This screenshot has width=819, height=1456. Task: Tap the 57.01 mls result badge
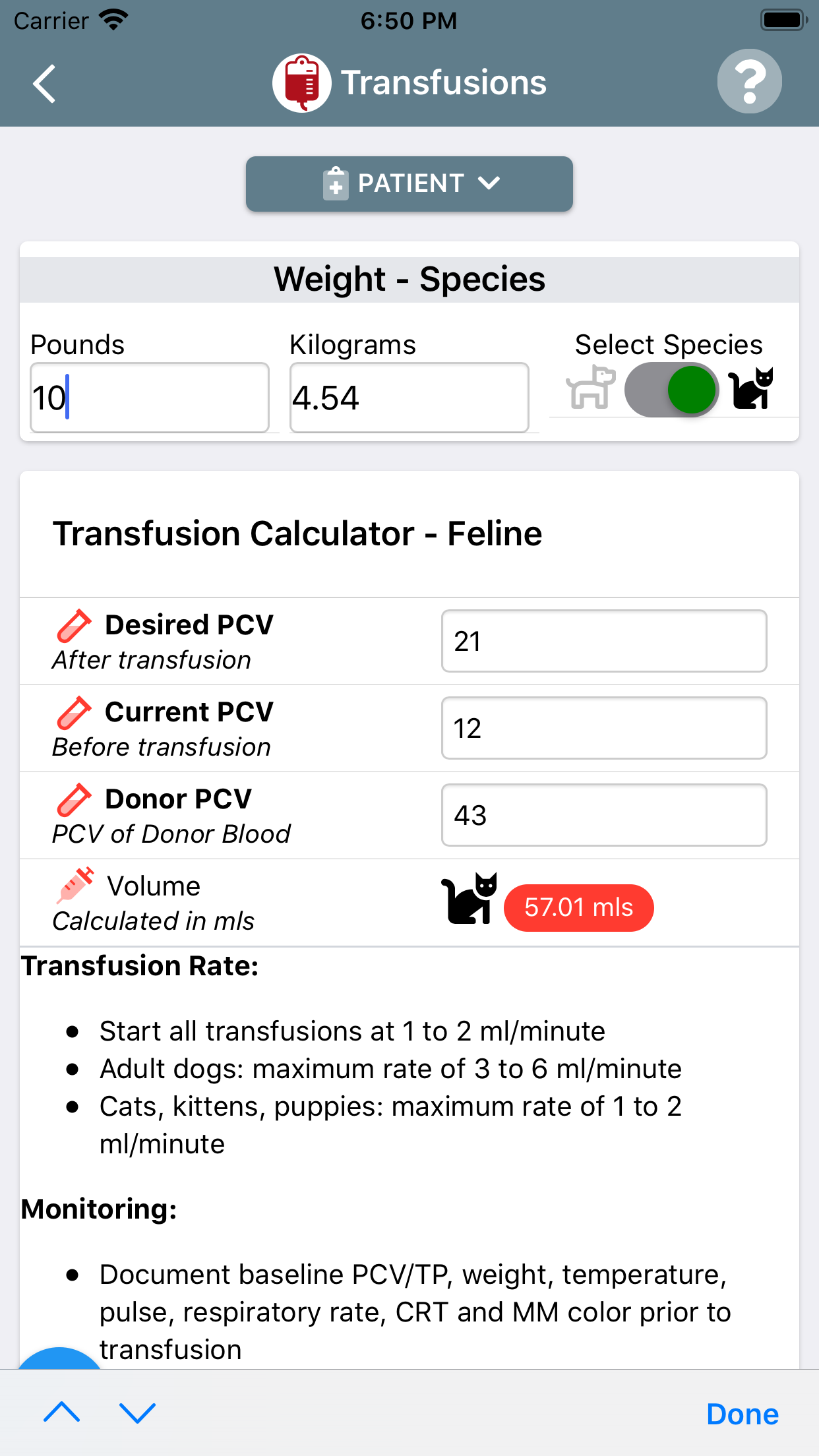(578, 907)
